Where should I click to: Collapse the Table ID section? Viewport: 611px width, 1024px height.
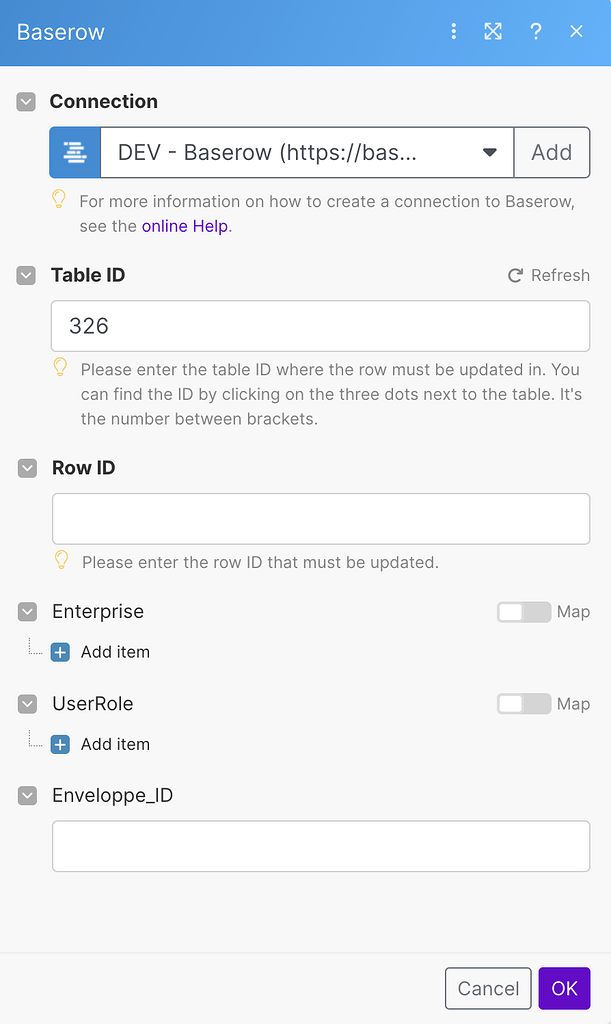coord(26,275)
